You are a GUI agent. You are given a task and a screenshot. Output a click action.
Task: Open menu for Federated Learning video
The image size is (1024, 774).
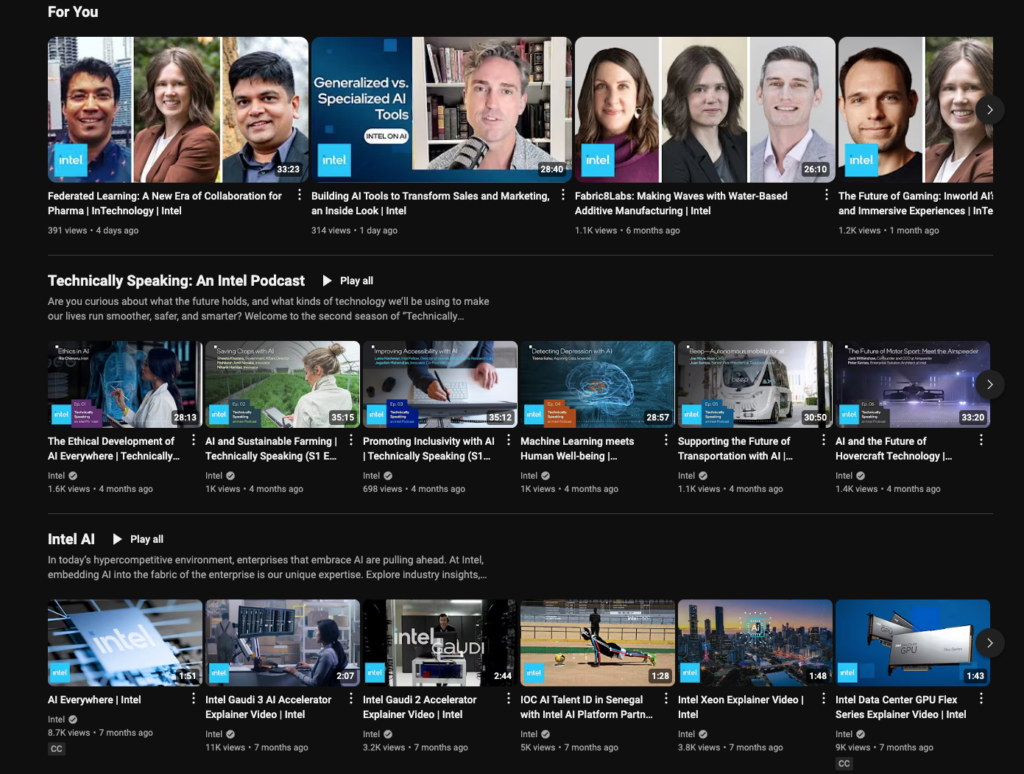(300, 195)
